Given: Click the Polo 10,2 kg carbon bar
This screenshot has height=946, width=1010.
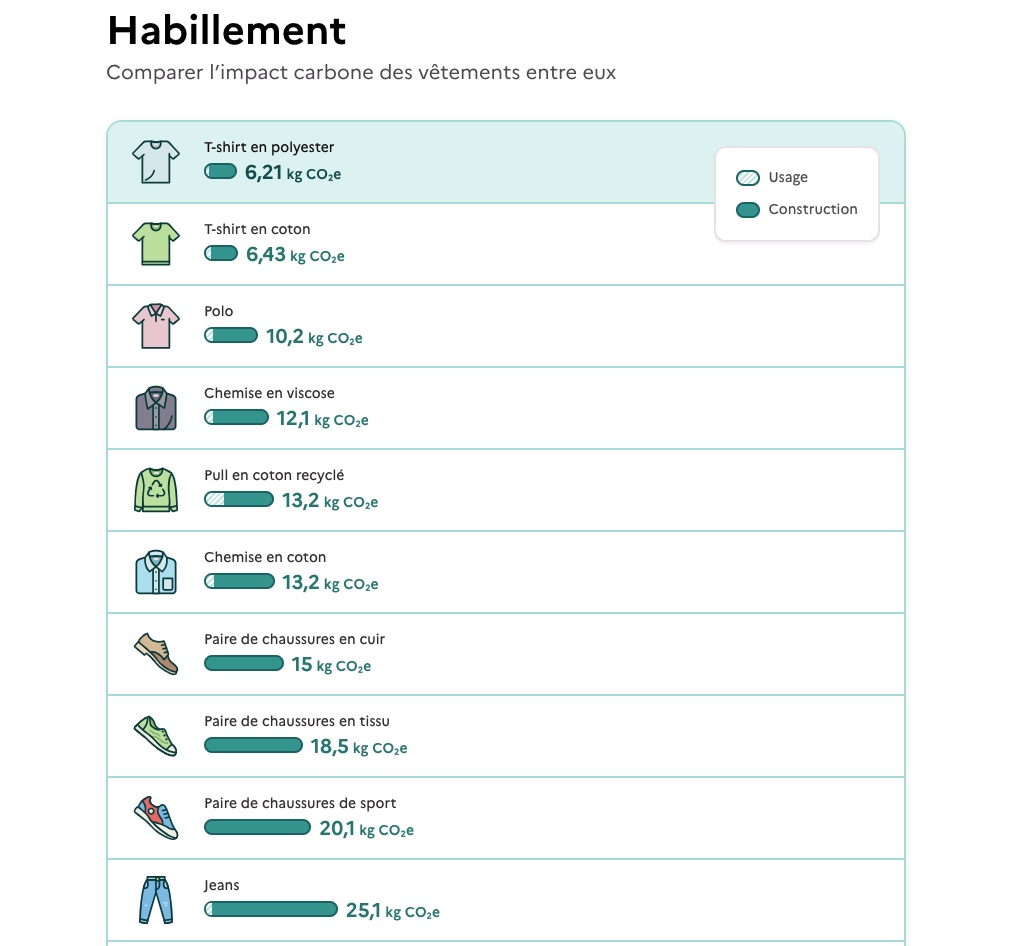Looking at the screenshot, I should tap(231, 336).
